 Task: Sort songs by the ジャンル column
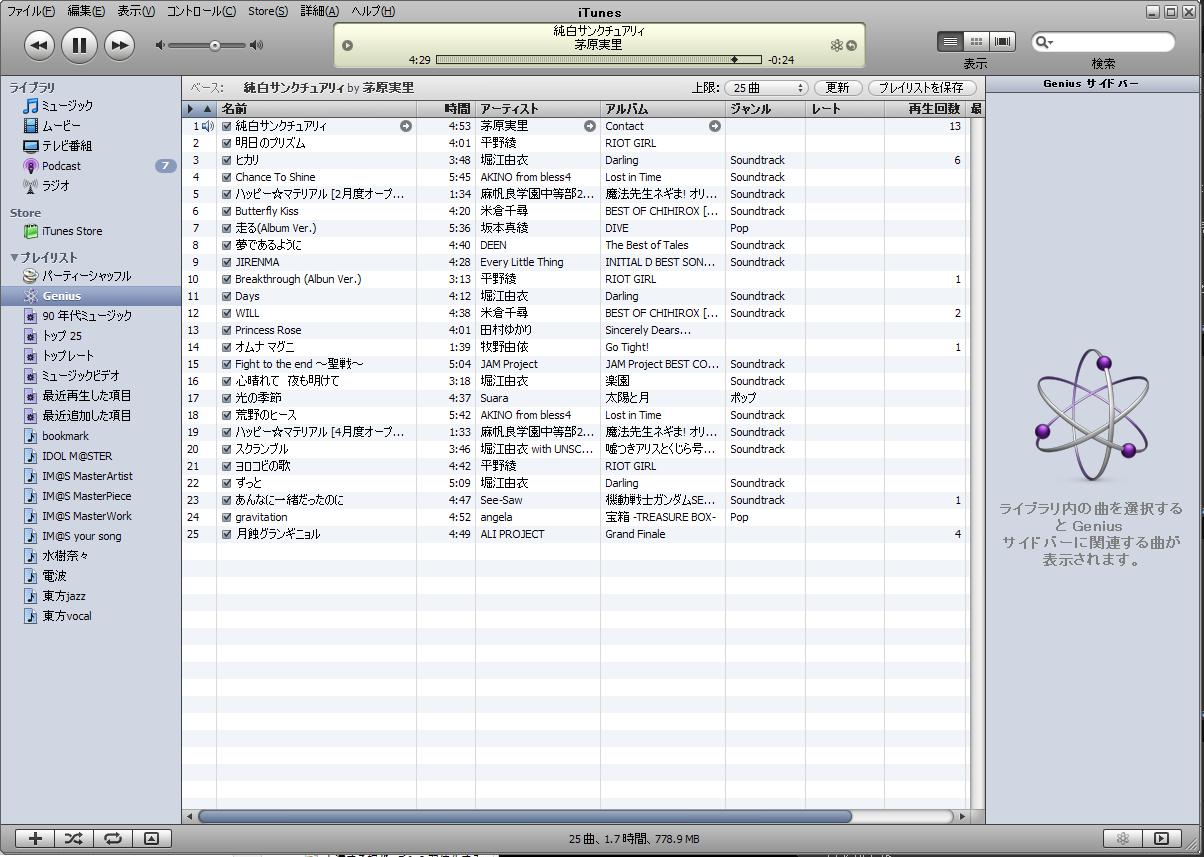tap(765, 109)
